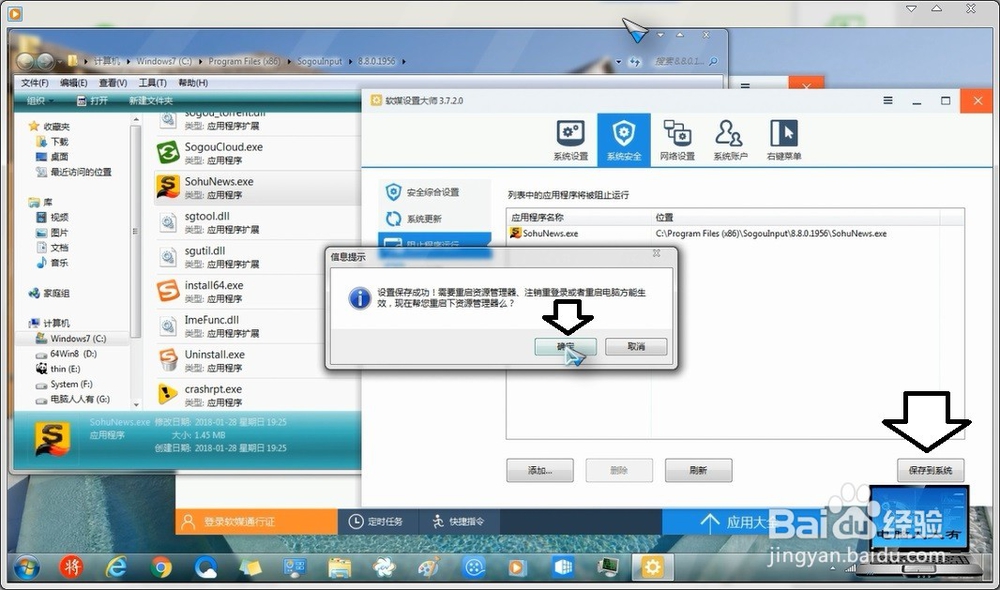Open 文档 library in navigation pane
This screenshot has width=1000, height=590.
click(x=52, y=247)
